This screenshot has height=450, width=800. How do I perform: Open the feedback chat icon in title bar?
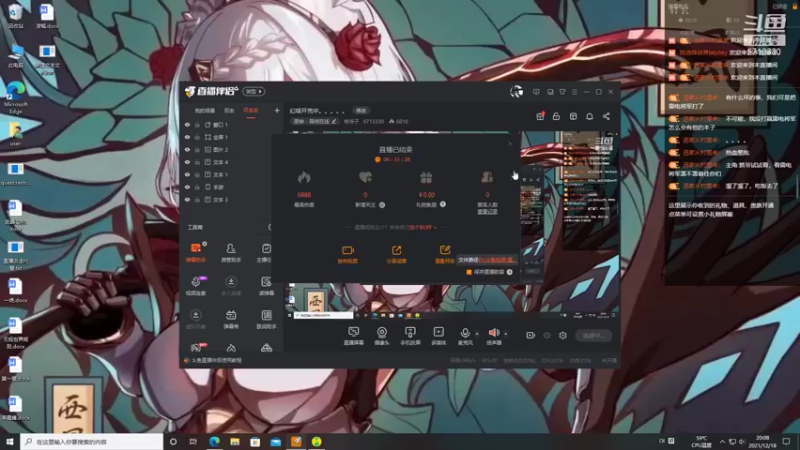536,92
